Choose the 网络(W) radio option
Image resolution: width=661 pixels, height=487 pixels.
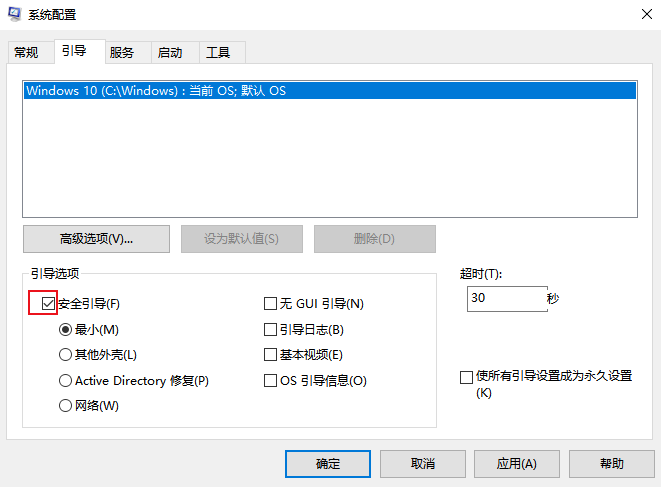click(66, 406)
